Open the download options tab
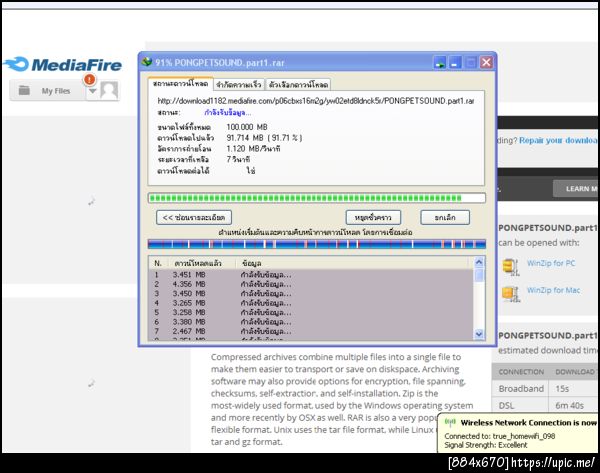This screenshot has width=600, height=473. 298,85
